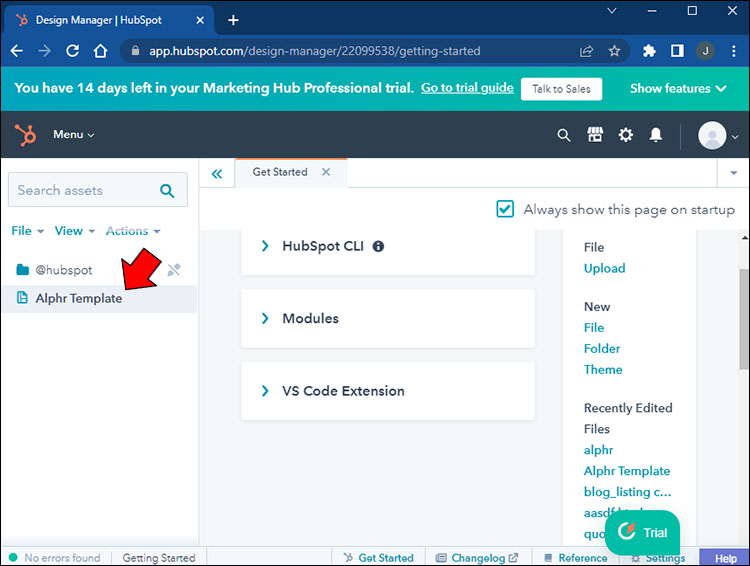Collapse the file sidebar with double-arrow icon
This screenshot has width=750, height=566.
point(217,173)
